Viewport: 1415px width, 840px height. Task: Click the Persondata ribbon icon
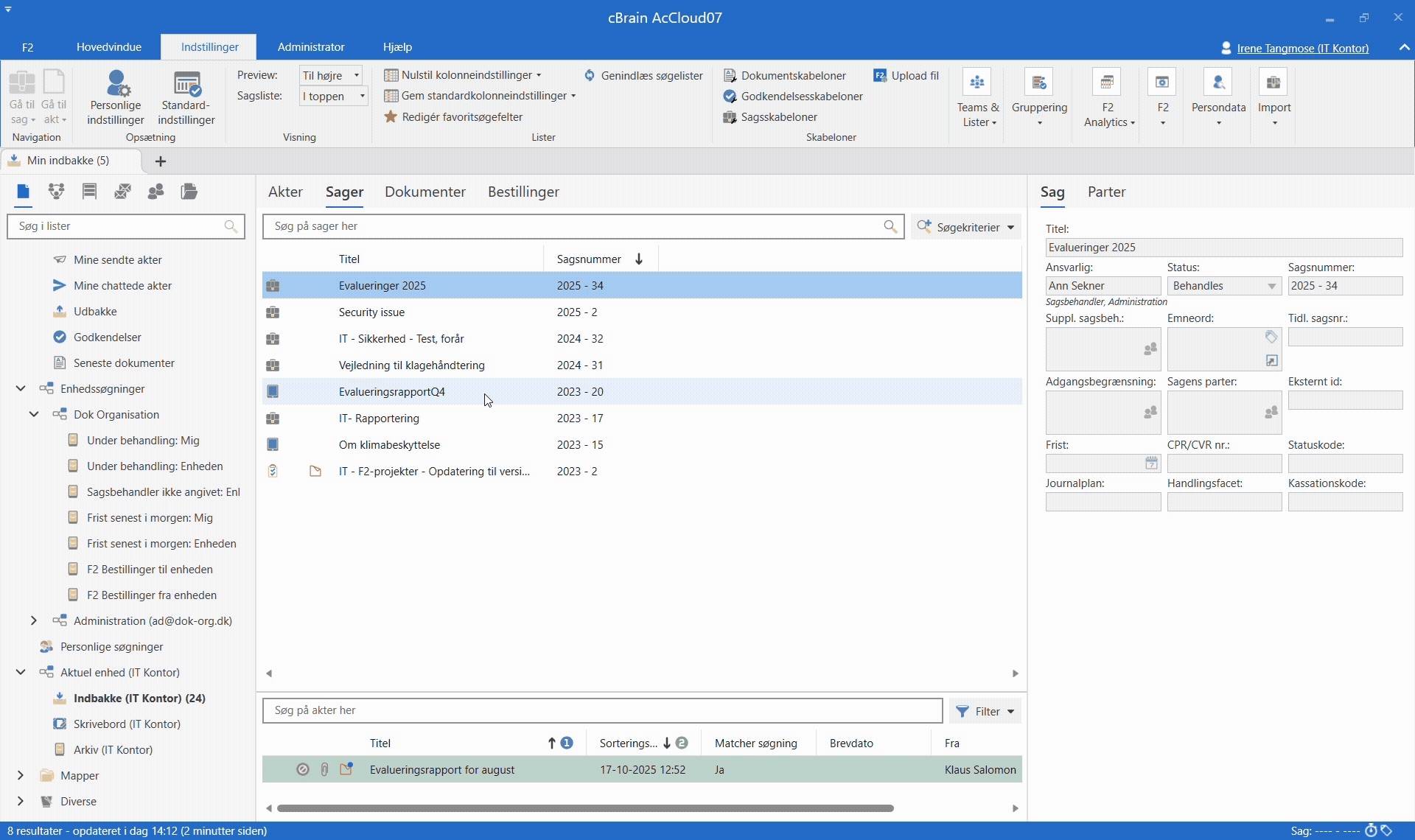(1218, 83)
